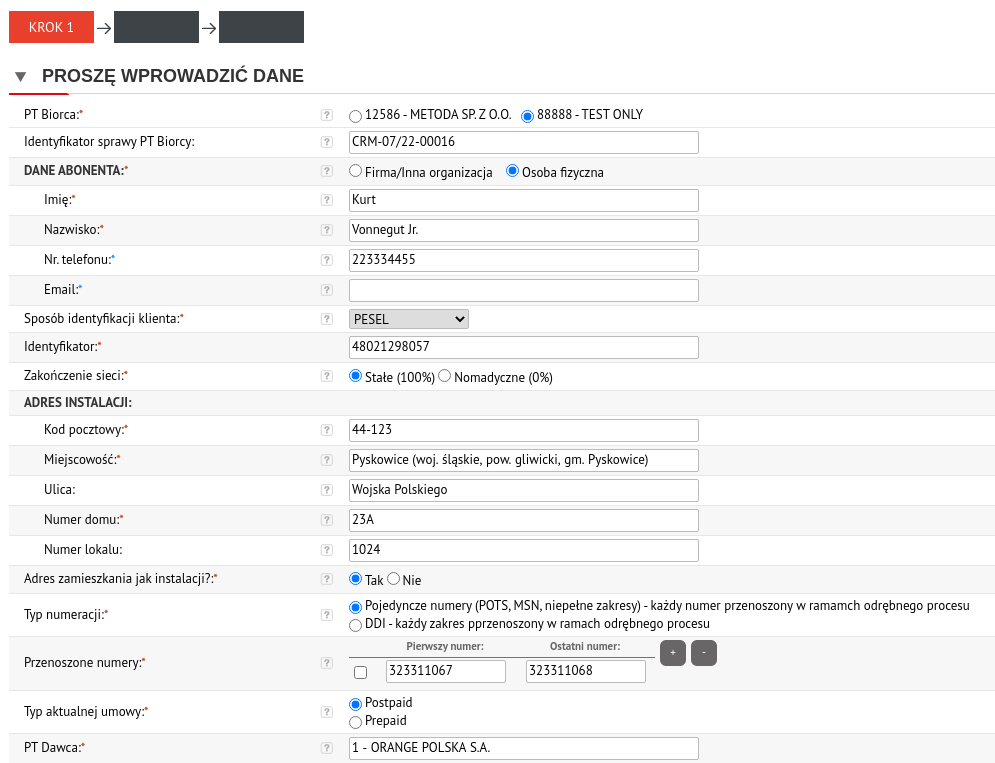The image size is (995, 763).
Task: Select Nomadyczne (0%) network termination
Action: pyautogui.click(x=444, y=376)
